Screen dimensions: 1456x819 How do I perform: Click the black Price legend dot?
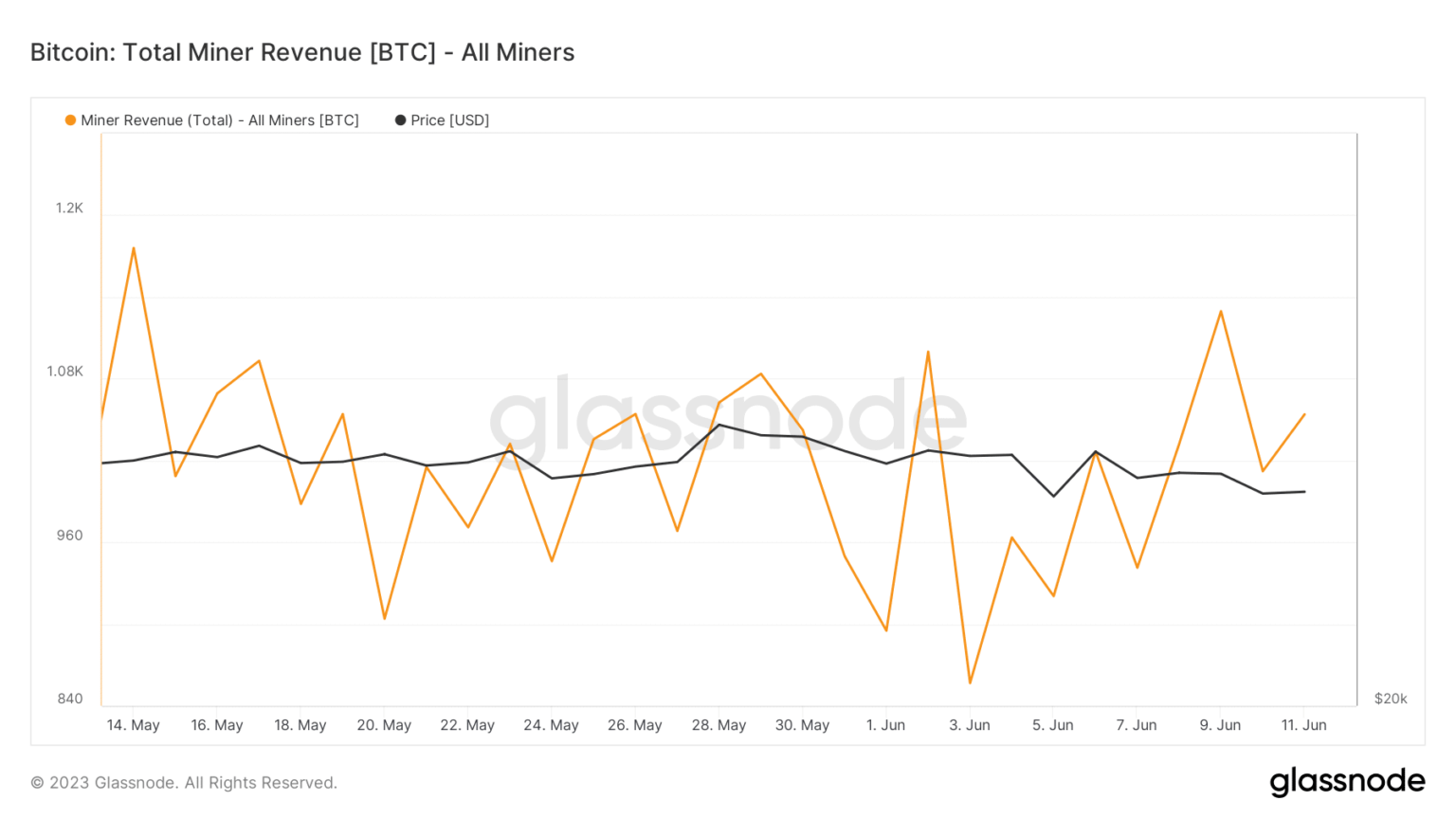pyautogui.click(x=400, y=120)
